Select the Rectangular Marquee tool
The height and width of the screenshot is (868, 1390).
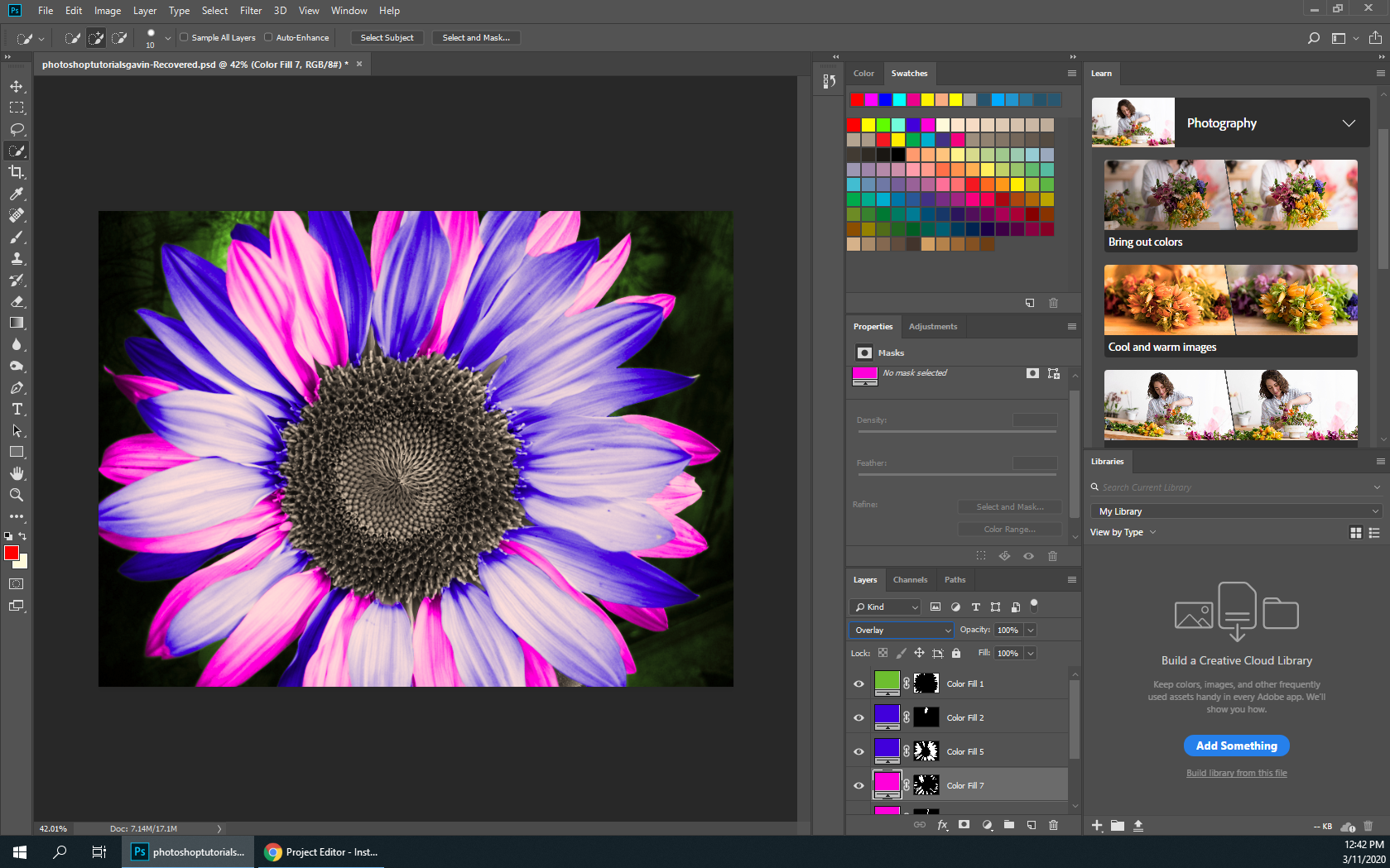[17, 108]
